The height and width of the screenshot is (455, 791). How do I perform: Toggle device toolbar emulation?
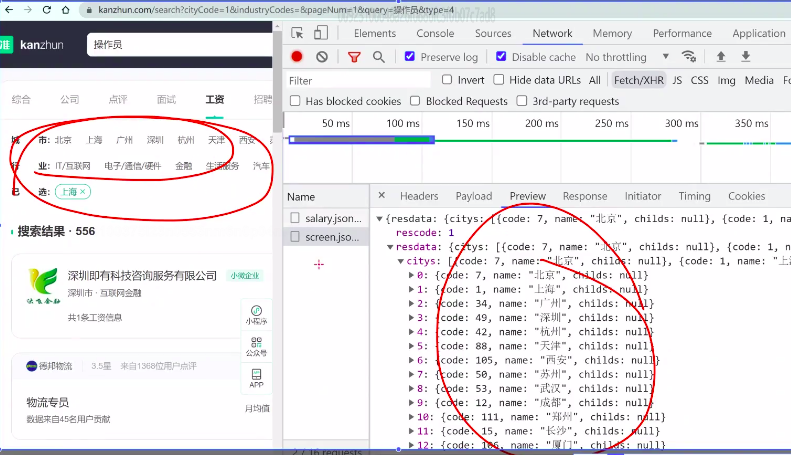(320, 33)
